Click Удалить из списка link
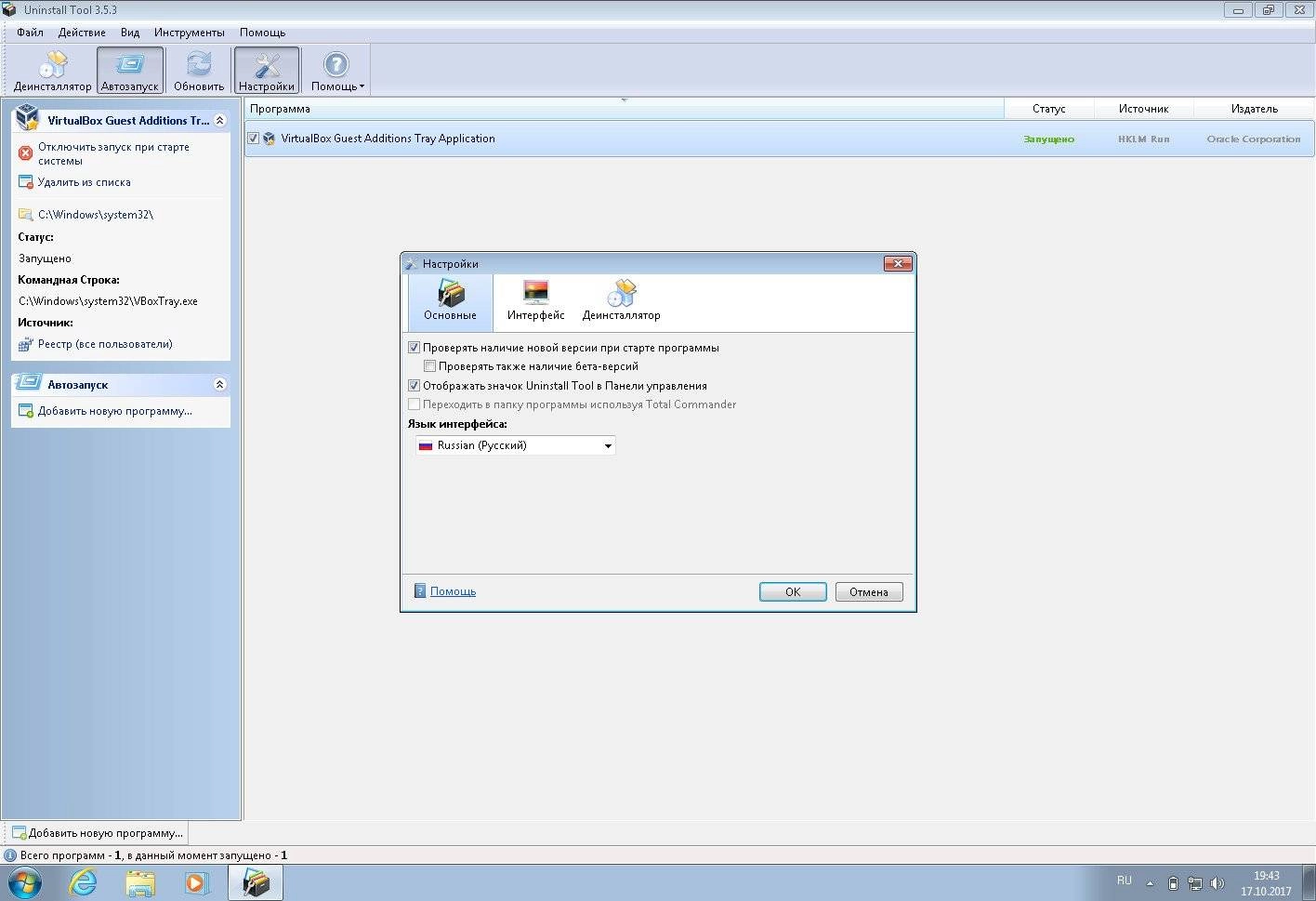Viewport: 1316px width, 901px height. pos(84,182)
